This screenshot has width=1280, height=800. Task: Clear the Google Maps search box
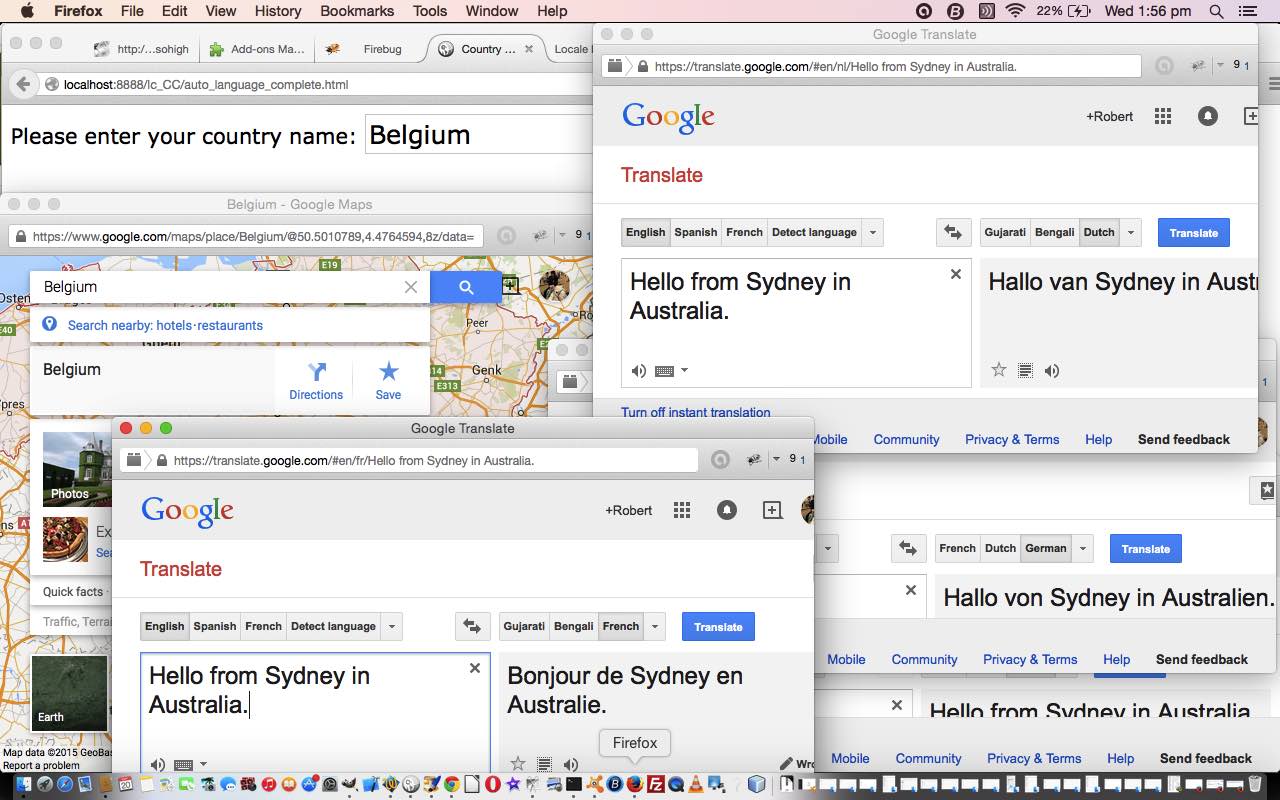tap(411, 287)
